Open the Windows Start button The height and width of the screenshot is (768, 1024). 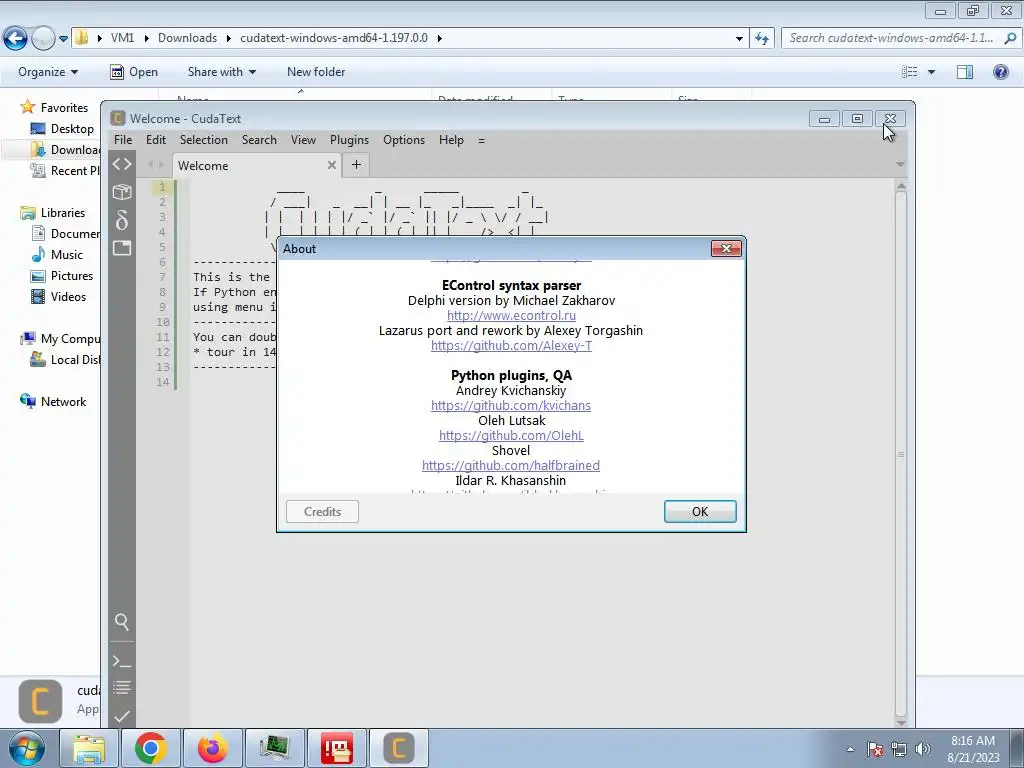point(27,748)
